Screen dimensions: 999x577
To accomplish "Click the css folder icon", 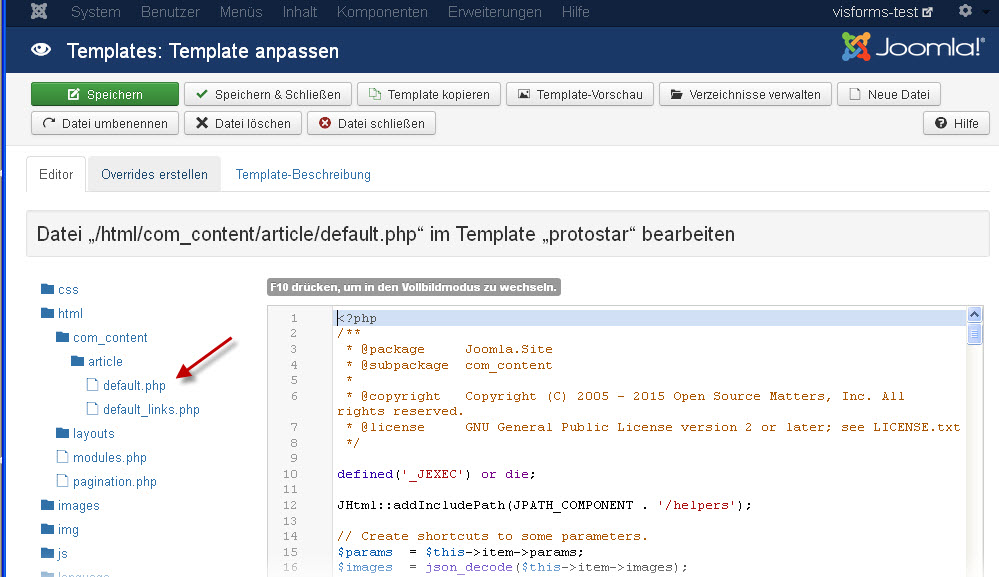I will (47, 289).
